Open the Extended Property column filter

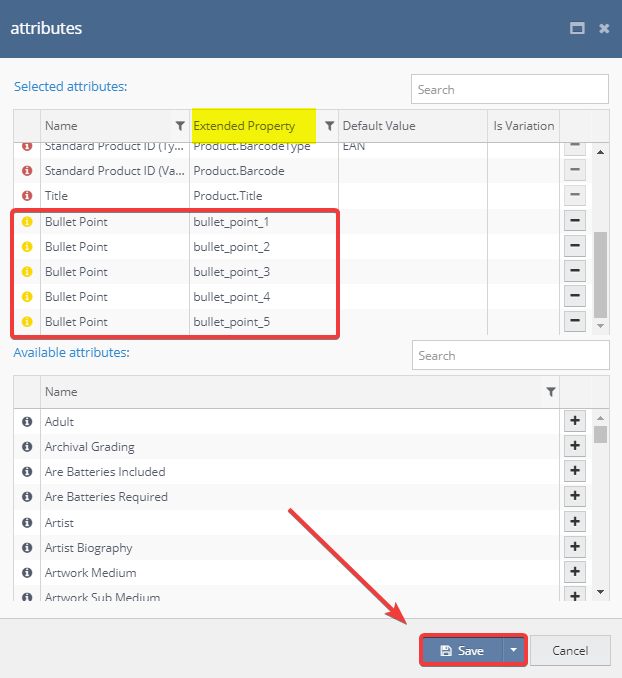[x=329, y=126]
